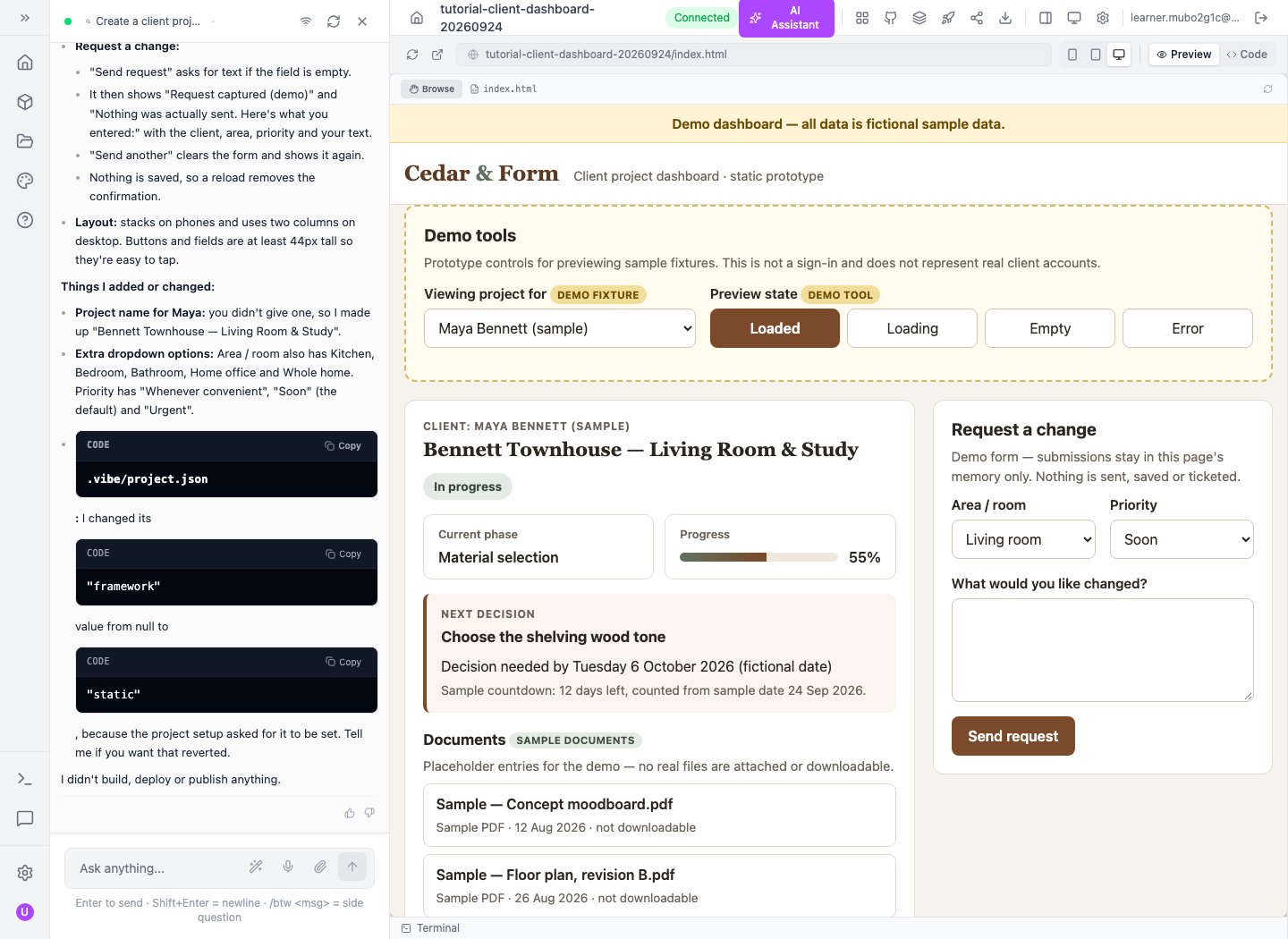This screenshot has height=939, width=1288.
Task: Open the folder files icon in sidebar
Action: tap(25, 141)
